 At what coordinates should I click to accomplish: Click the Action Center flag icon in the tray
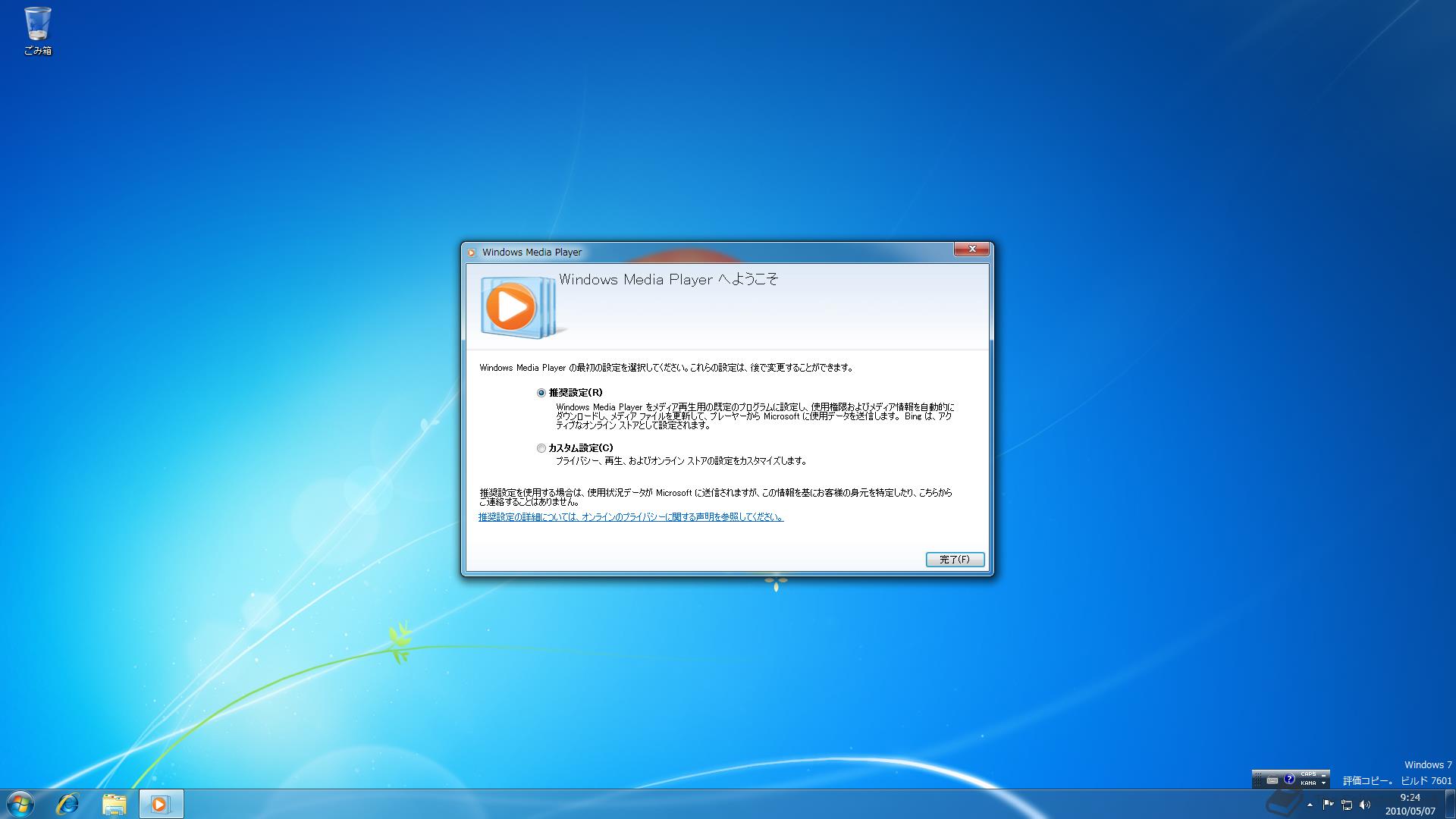pyautogui.click(x=1329, y=805)
